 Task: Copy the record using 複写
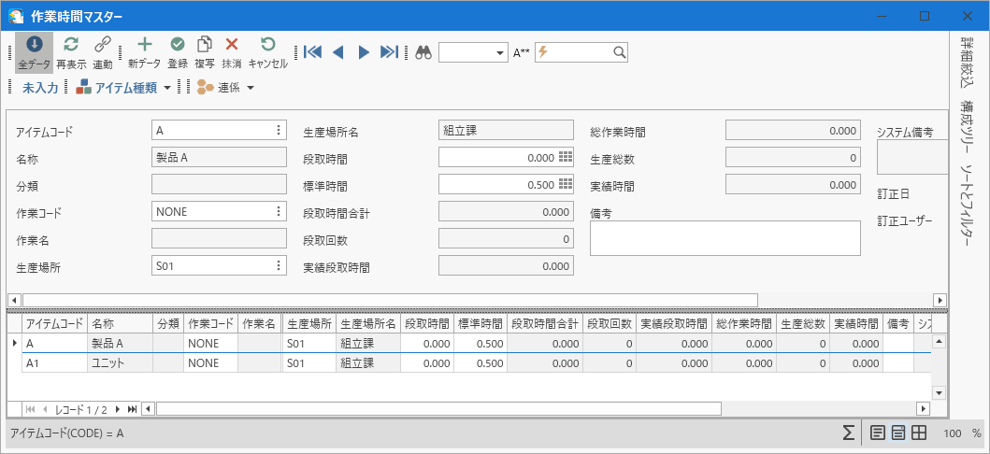click(x=204, y=52)
